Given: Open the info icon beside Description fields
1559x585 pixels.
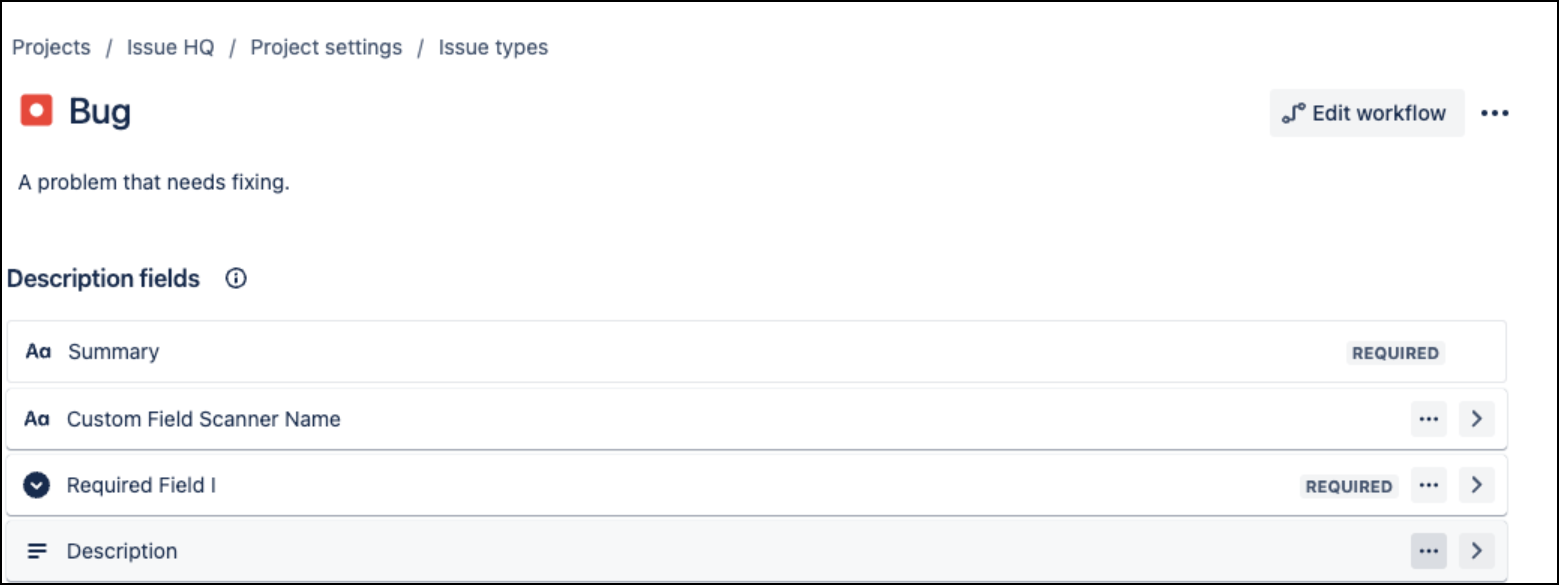Looking at the screenshot, I should coord(236,279).
